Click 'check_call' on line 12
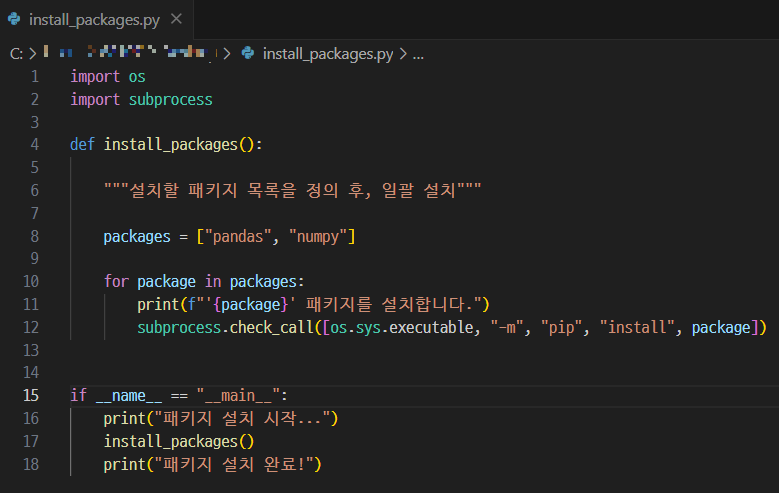779x493 pixels. 272,328
